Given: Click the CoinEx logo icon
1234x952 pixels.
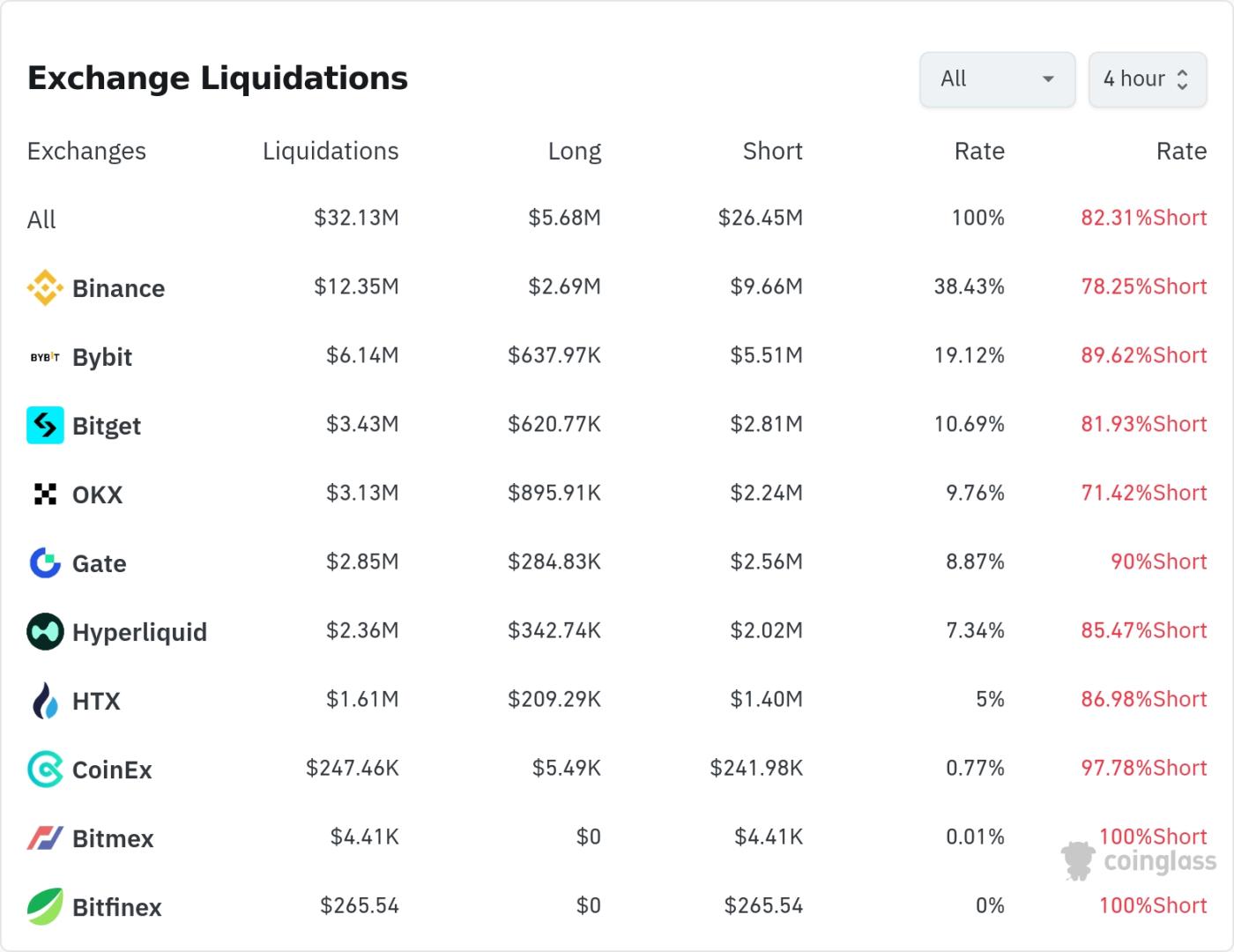Looking at the screenshot, I should 45,770.
